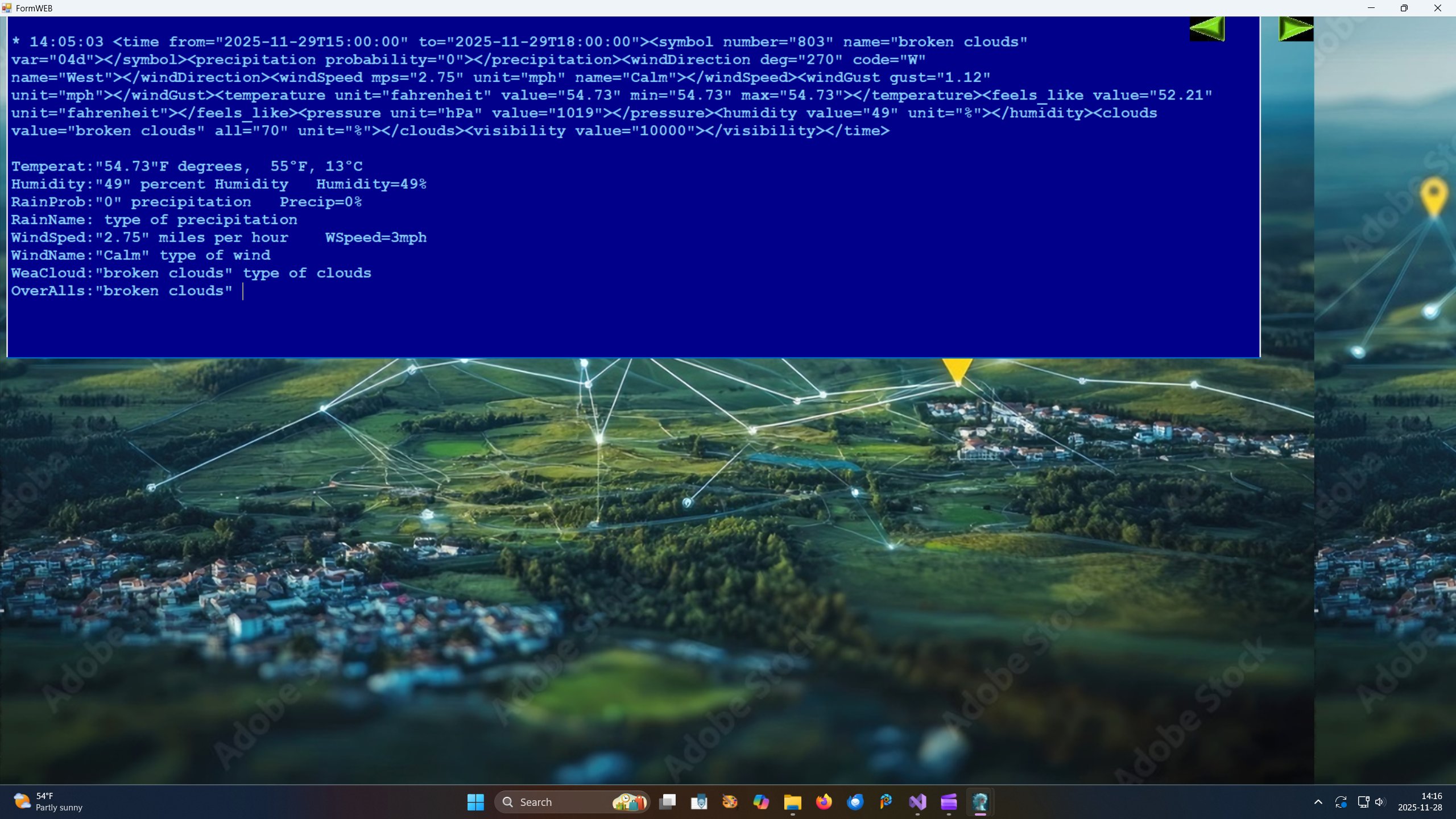Open File Explorer from the taskbar
The height and width of the screenshot is (819, 1456).
click(x=792, y=802)
